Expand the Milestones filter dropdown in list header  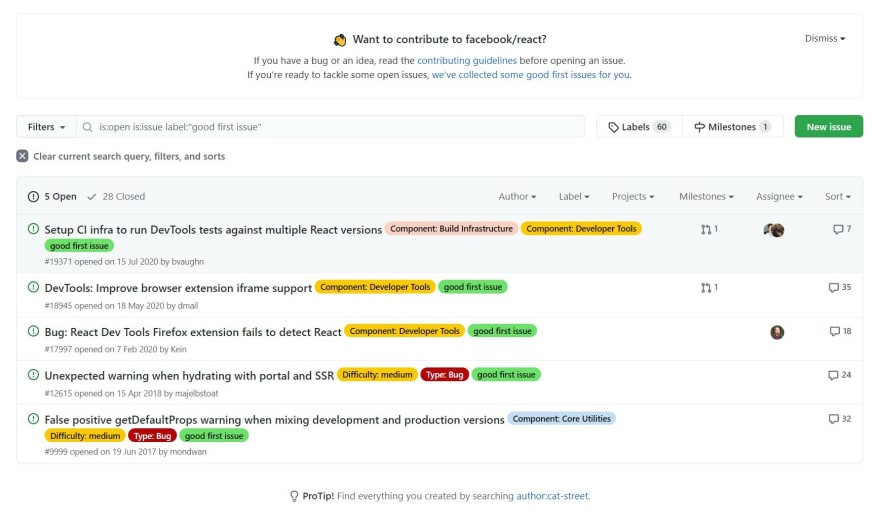tap(706, 197)
